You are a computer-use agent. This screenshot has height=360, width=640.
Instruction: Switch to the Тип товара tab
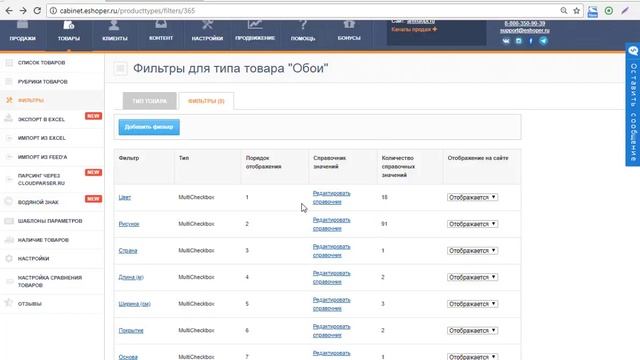point(149,101)
